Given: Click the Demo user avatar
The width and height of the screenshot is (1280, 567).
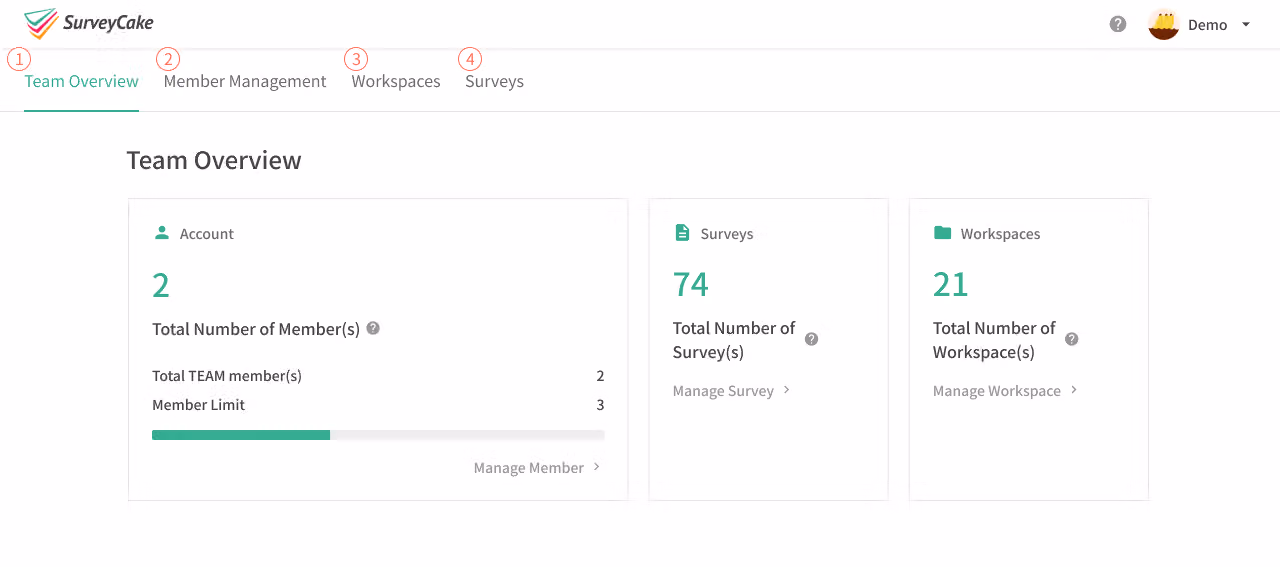Looking at the screenshot, I should coord(1164,24).
